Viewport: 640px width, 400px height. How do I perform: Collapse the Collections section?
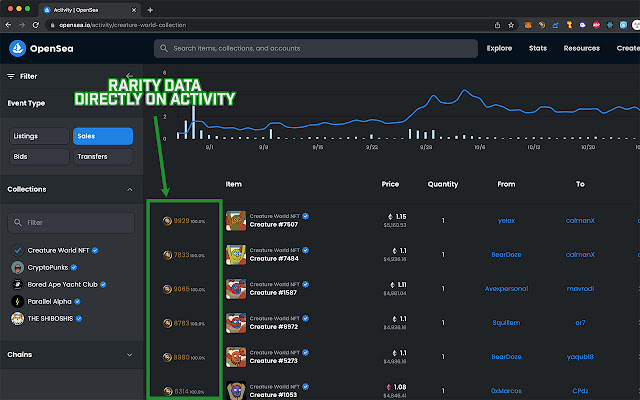point(129,189)
